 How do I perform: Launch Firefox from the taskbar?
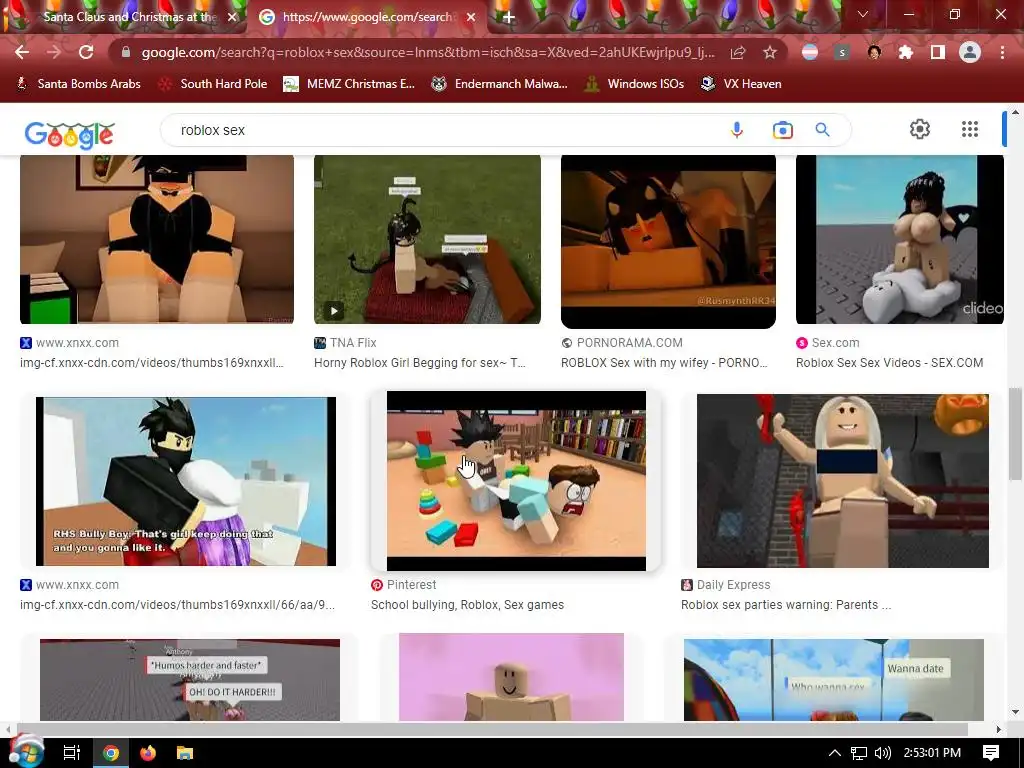148,753
